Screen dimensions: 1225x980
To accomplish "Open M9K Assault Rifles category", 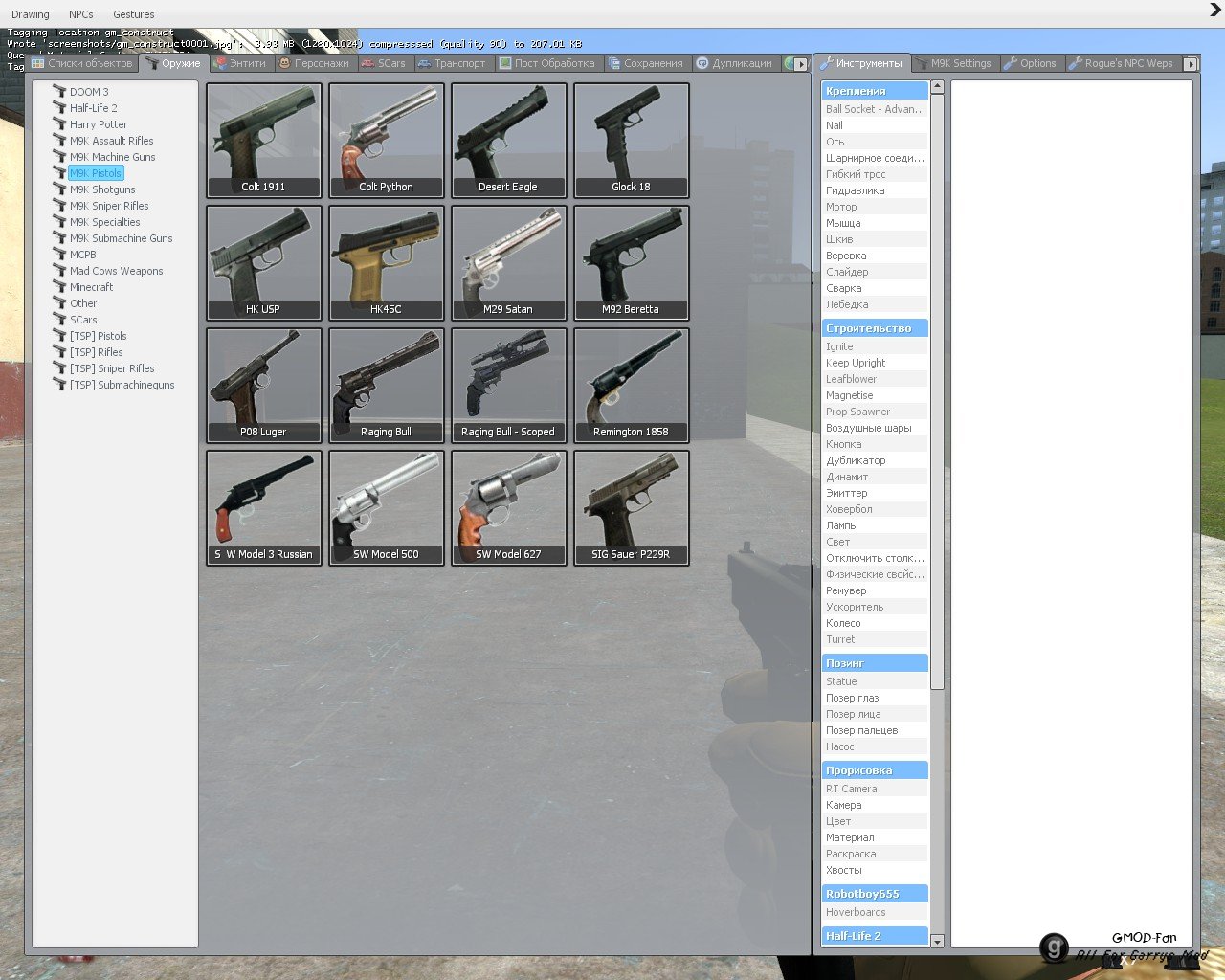I will tap(111, 141).
